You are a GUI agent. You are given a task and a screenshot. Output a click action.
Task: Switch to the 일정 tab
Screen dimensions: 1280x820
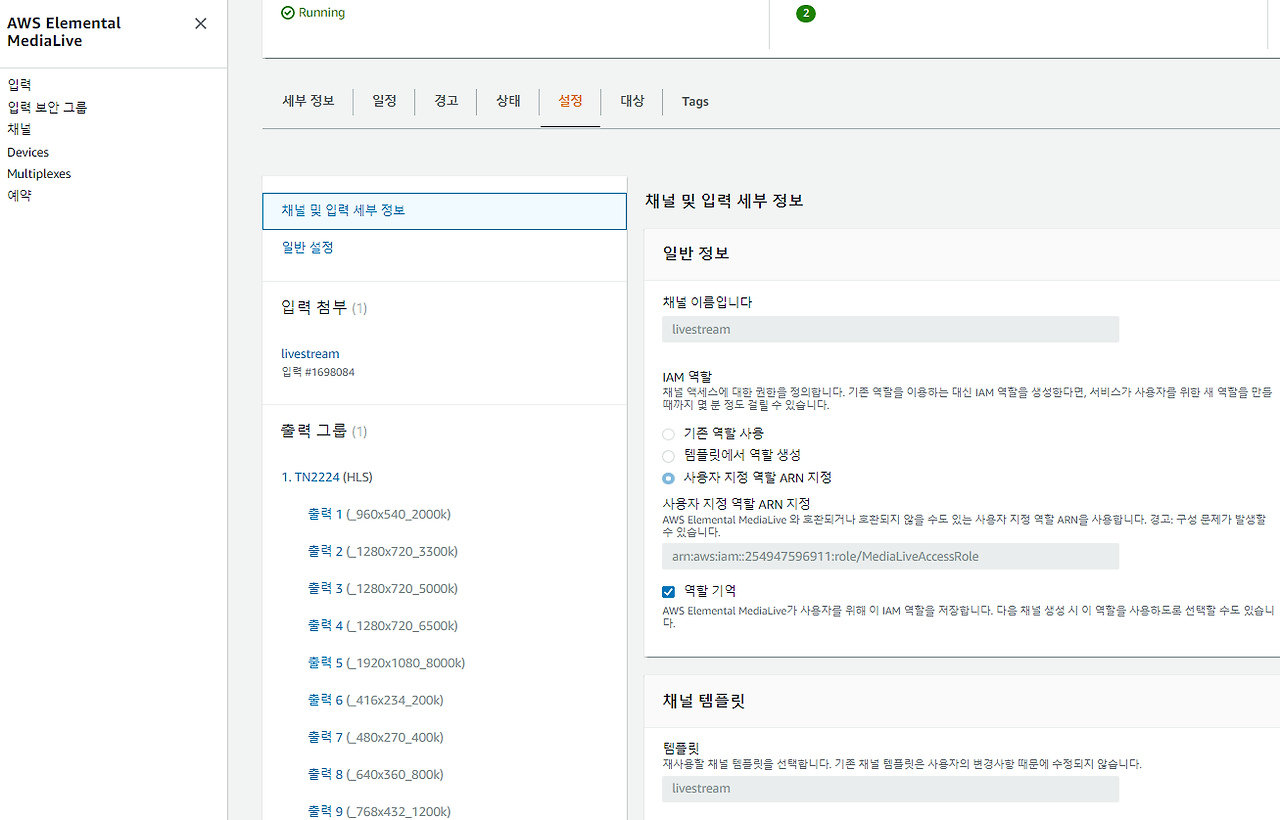click(384, 101)
